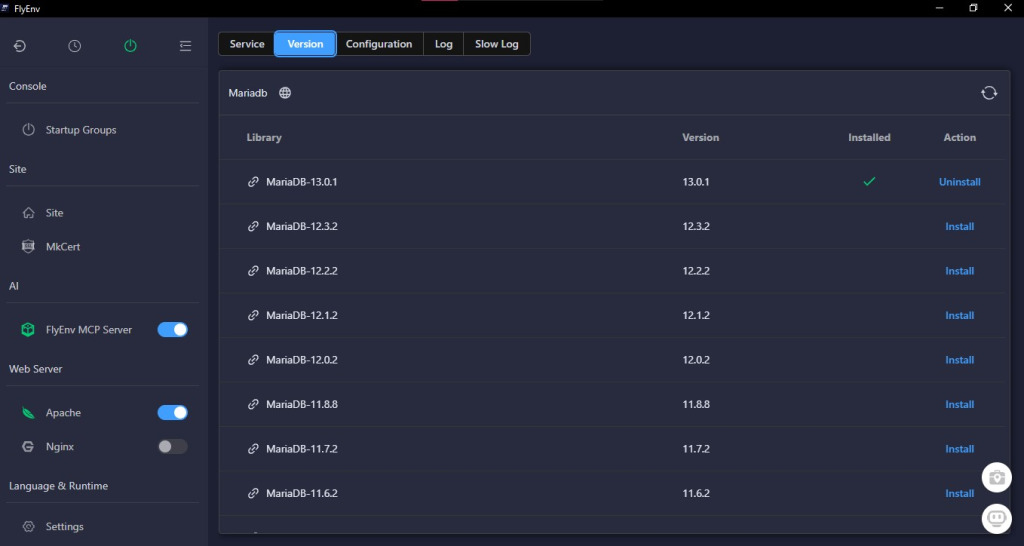Click the link icon beside MariaDB-12.2.2
Screen dimensions: 1024x546
tap(253, 271)
